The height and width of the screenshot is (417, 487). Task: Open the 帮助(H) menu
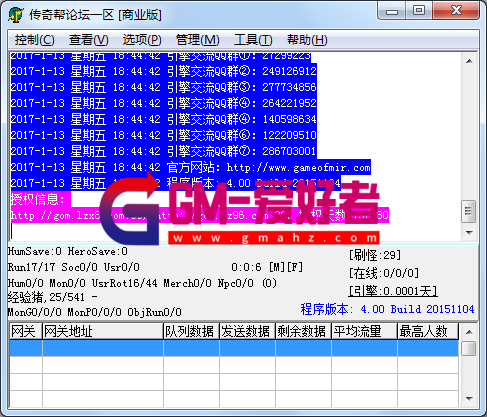coord(307,40)
